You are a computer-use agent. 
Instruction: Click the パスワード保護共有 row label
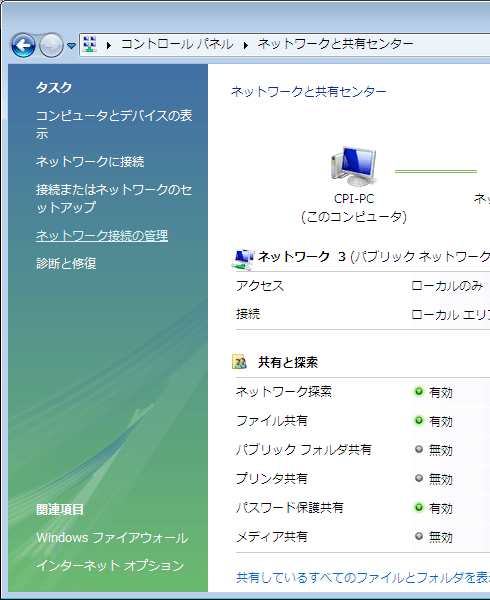point(290,508)
